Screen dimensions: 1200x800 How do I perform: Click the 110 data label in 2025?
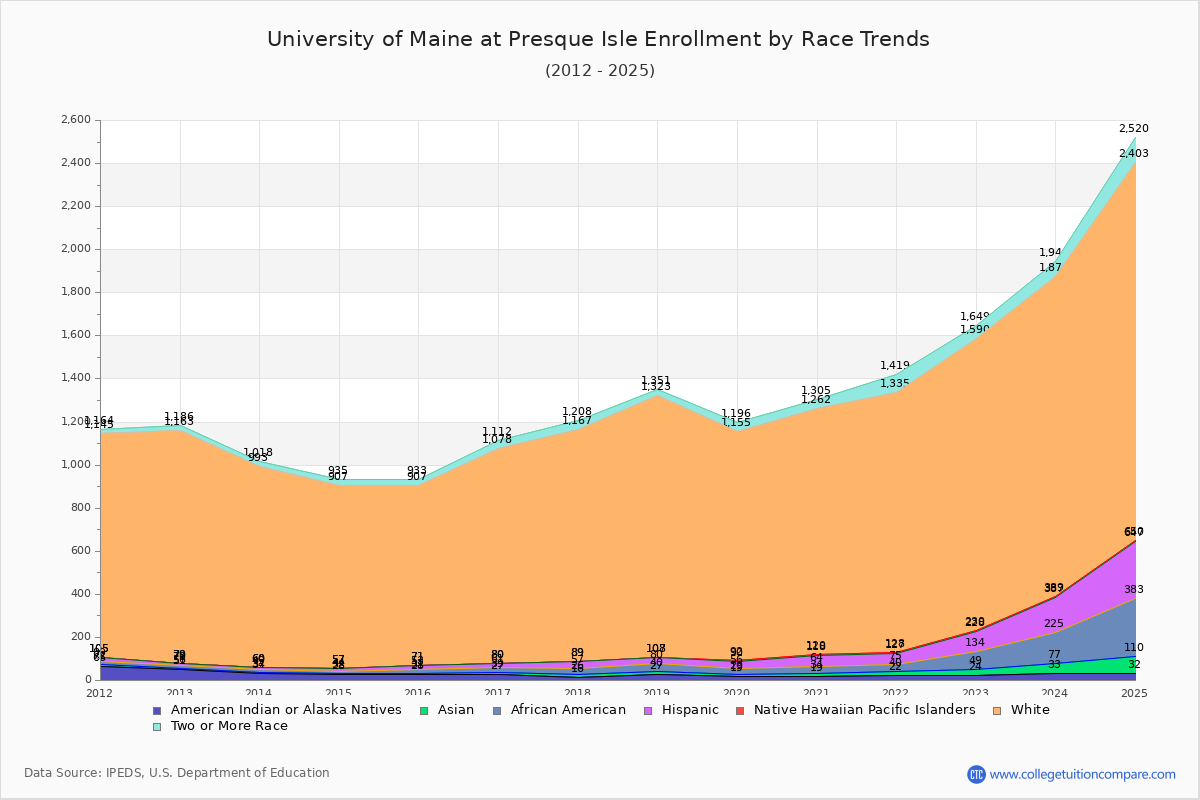click(1133, 648)
